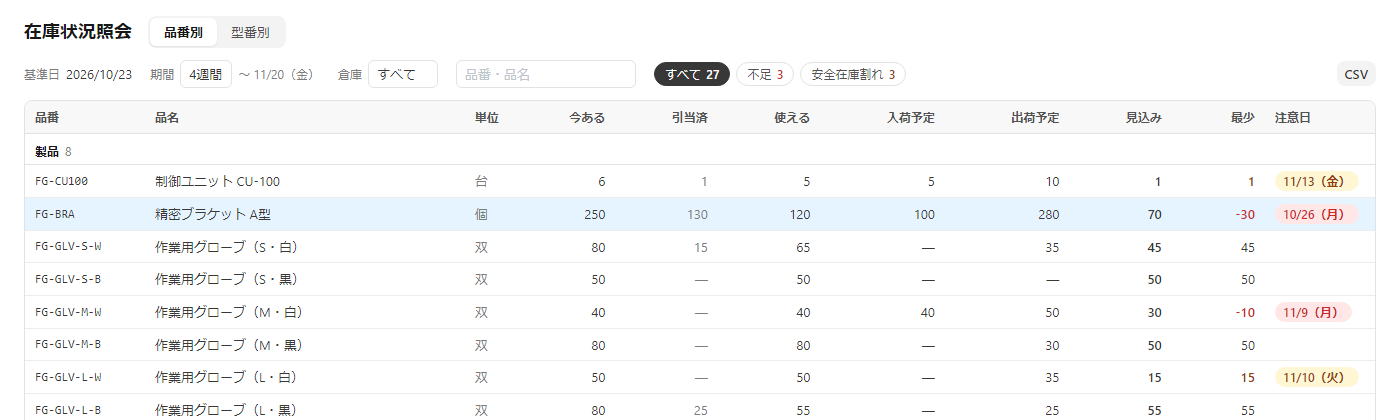Open 作業用グローブ（L・黒）
This screenshot has width=1400, height=420.
[228, 410]
